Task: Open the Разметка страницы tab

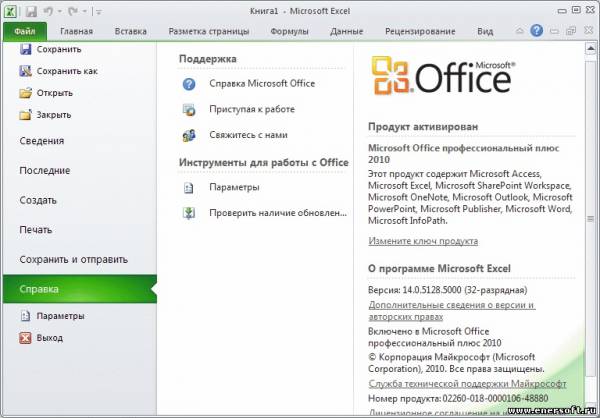Action: (209, 31)
